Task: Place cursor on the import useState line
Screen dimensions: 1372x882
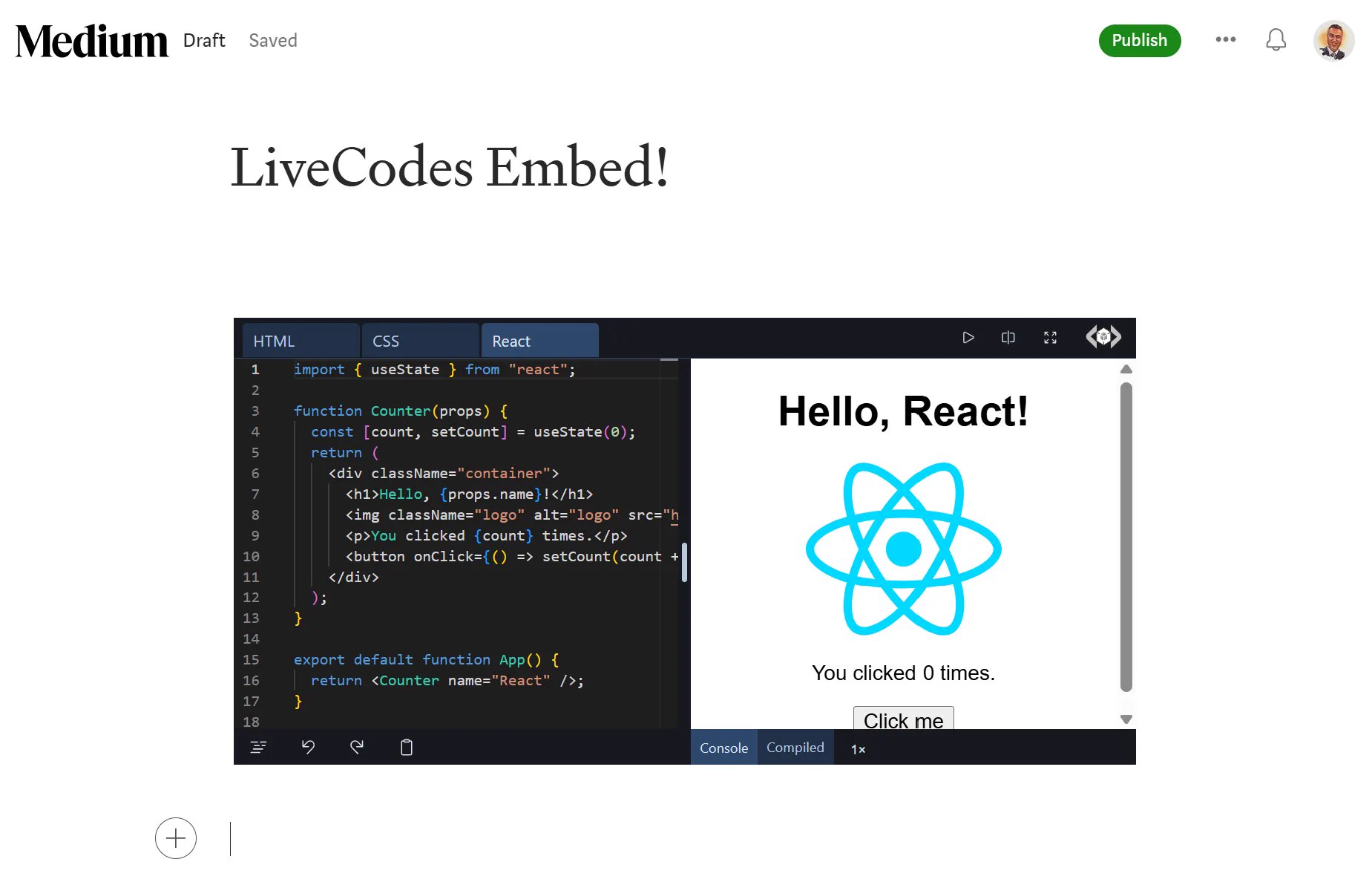Action: point(434,369)
